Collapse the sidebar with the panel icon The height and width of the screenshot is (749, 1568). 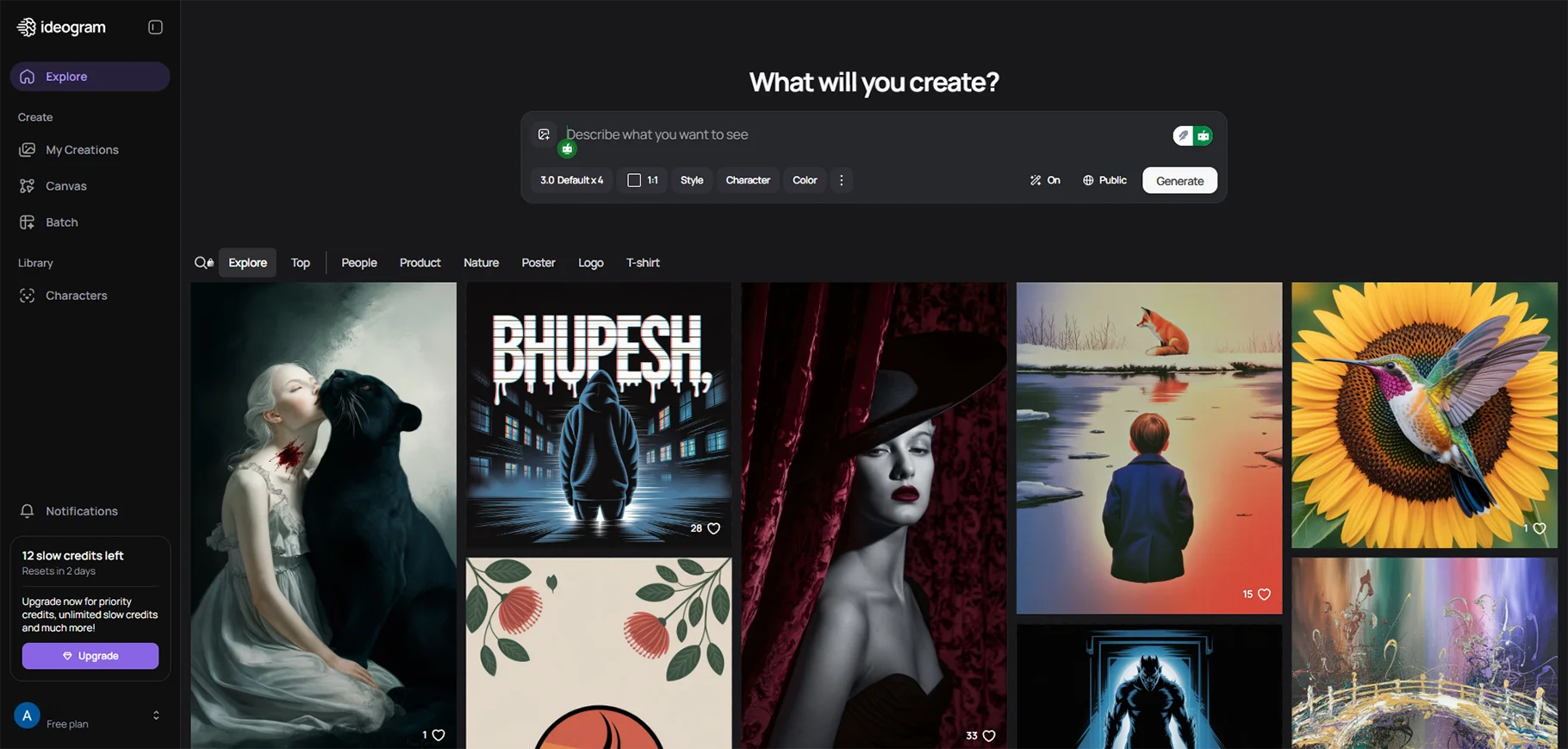pos(155,28)
